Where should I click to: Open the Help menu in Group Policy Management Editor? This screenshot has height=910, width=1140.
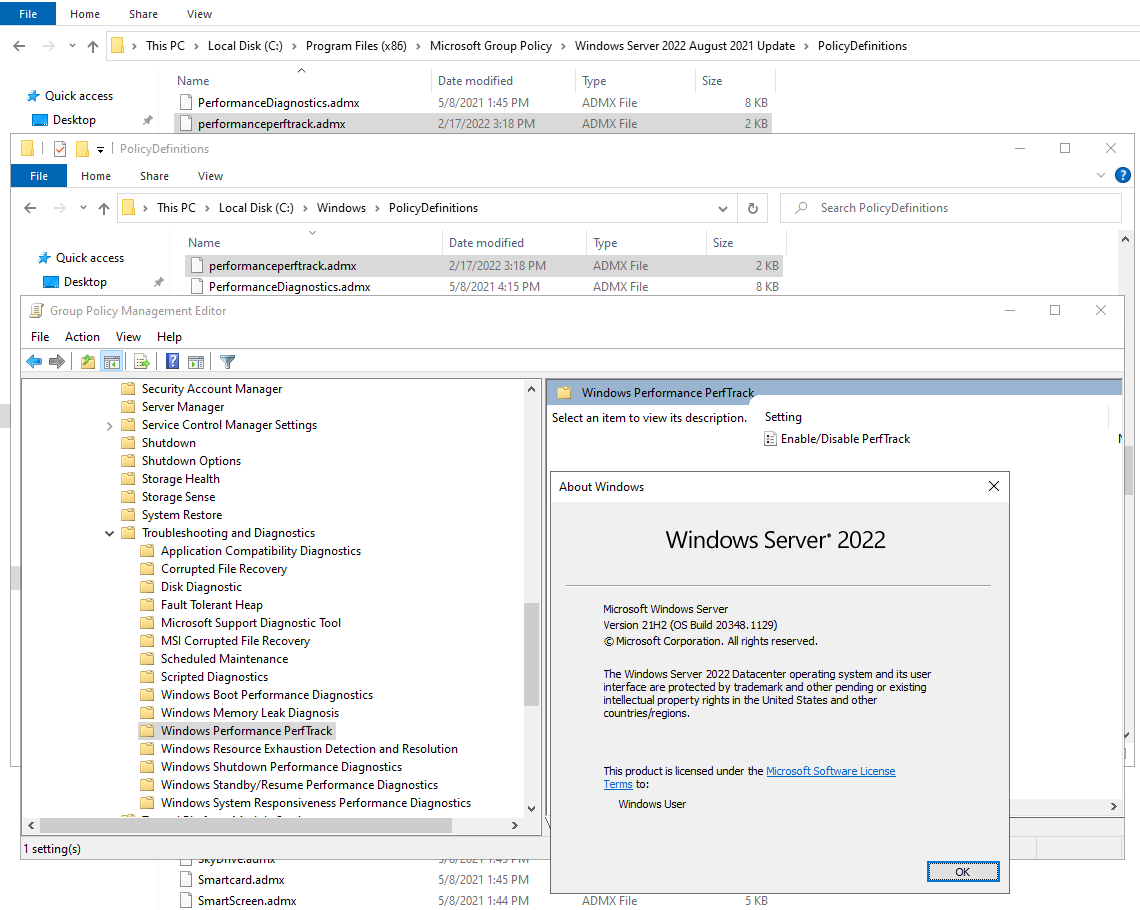tap(169, 337)
